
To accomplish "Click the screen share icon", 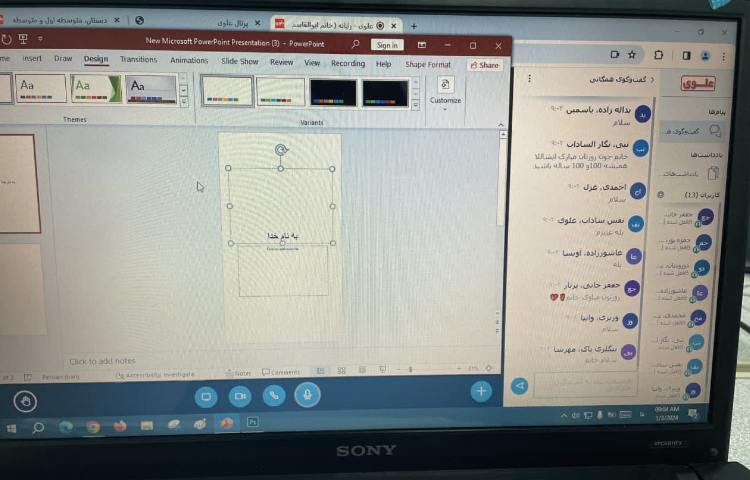I will [206, 397].
